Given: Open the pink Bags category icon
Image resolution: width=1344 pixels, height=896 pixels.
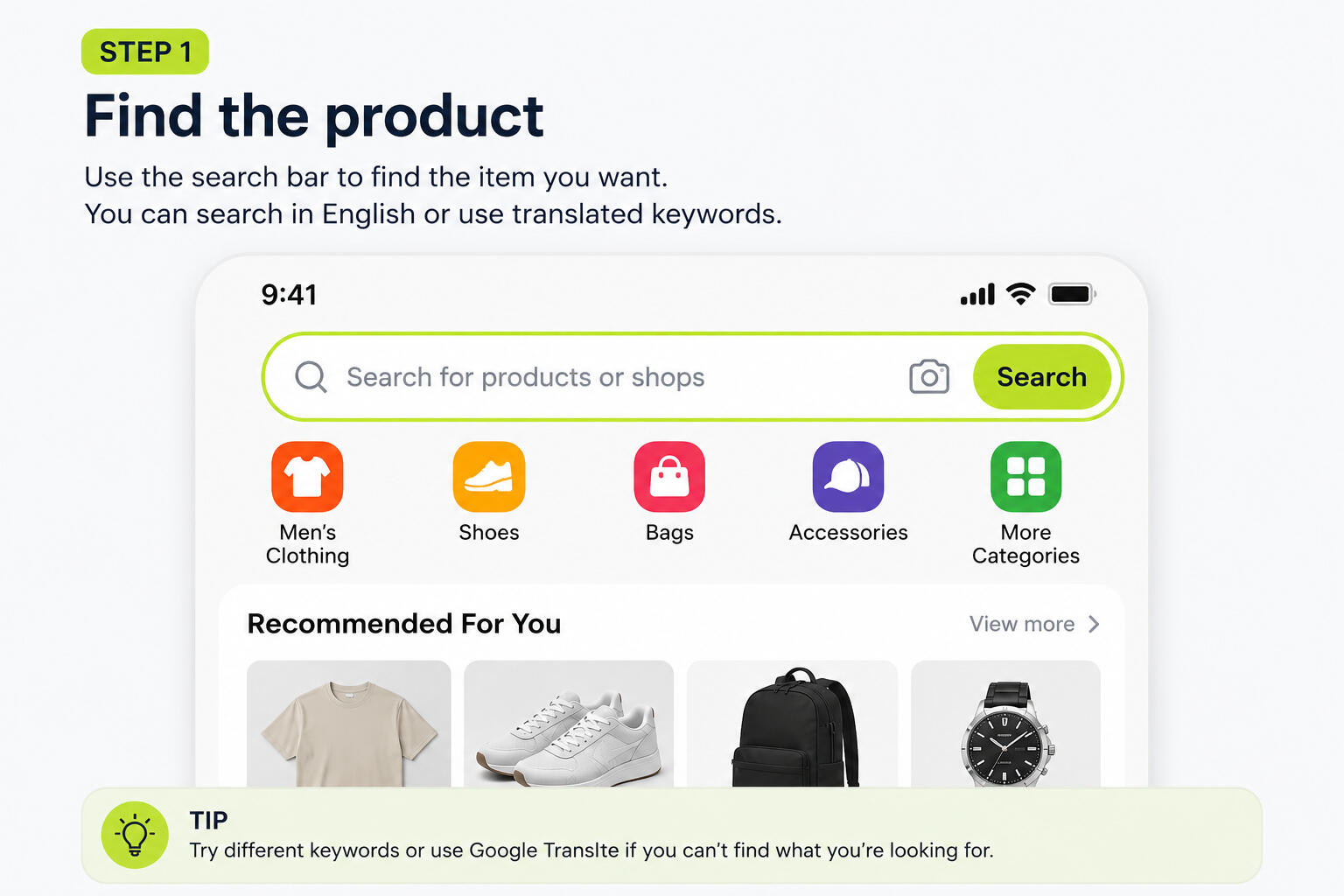Looking at the screenshot, I should (x=669, y=477).
